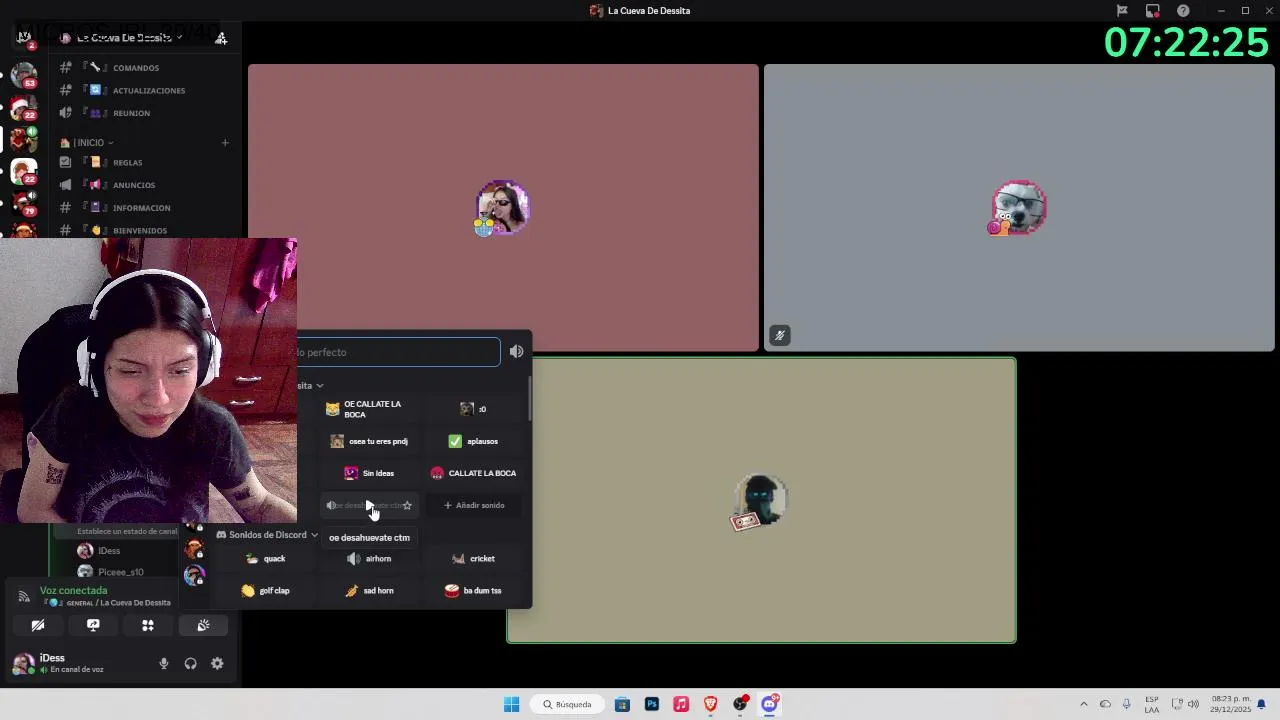1280x720 pixels.
Task: Mute the microphone for iDess
Action: tap(164, 664)
